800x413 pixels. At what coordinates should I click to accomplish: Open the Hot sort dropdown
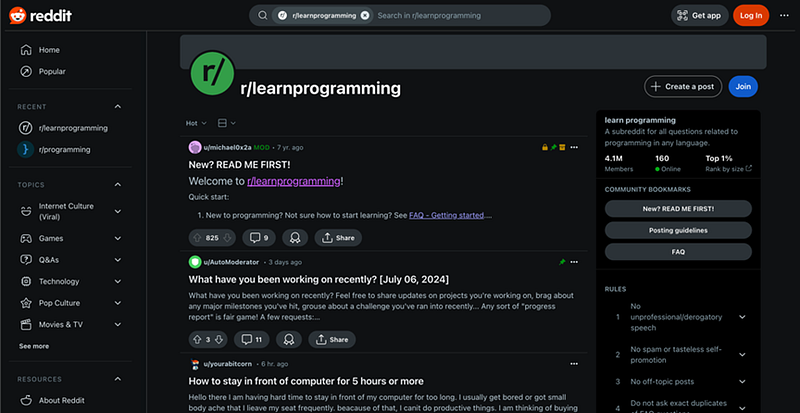coord(196,123)
